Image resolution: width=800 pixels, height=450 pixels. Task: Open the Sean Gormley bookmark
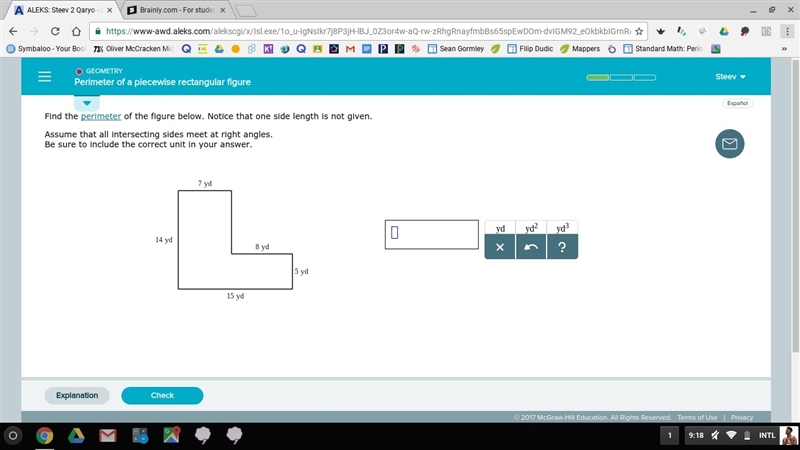click(x=456, y=49)
